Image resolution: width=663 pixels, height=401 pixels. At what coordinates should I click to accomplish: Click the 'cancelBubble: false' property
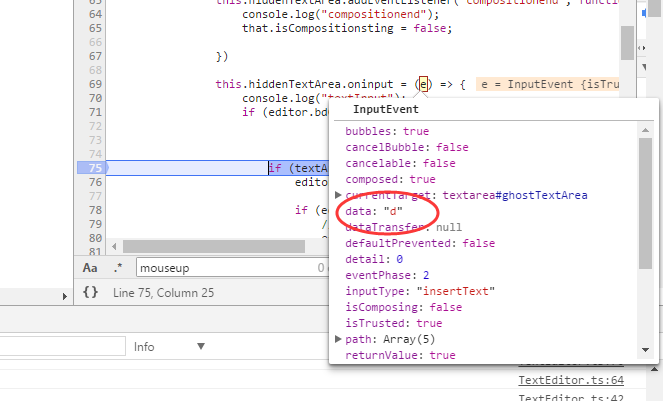(407, 147)
